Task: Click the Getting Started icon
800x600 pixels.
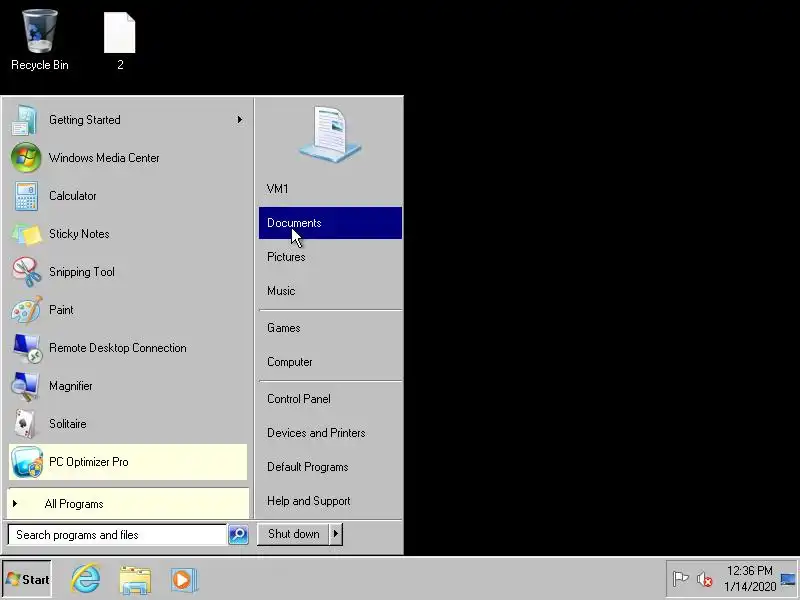Action: click(x=25, y=120)
